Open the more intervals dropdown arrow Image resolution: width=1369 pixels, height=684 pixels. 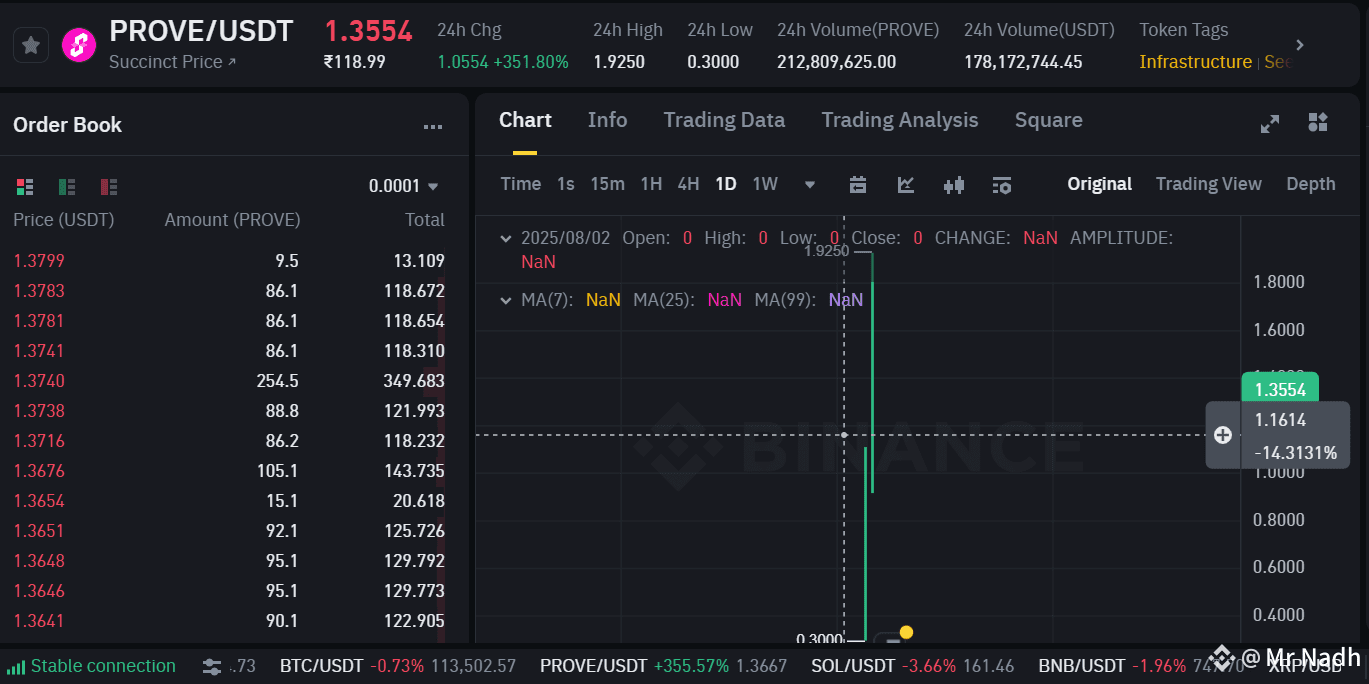click(x=810, y=185)
